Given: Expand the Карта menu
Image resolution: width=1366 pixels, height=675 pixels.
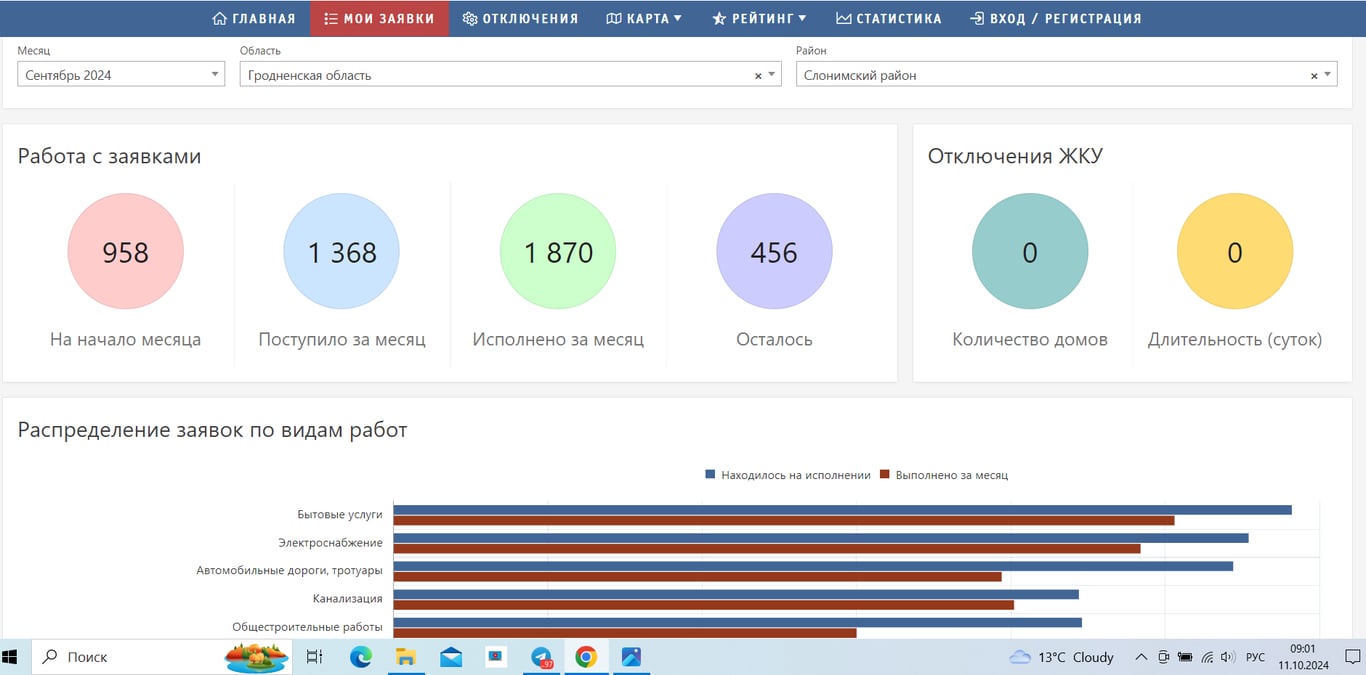Looking at the screenshot, I should click(x=644, y=18).
